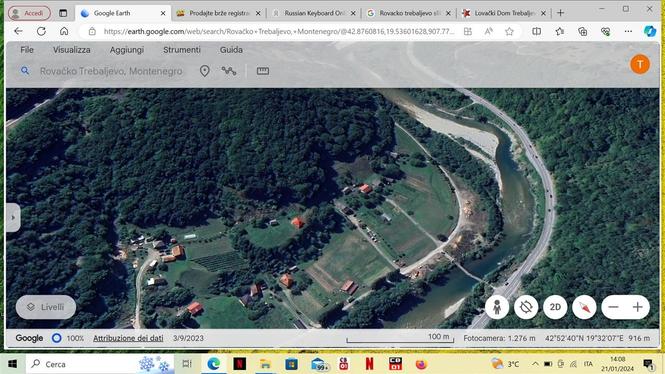Viewport: 665px width, 374px height.
Task: Click the Rovačko Trebaljevo search field
Action: tap(111, 71)
